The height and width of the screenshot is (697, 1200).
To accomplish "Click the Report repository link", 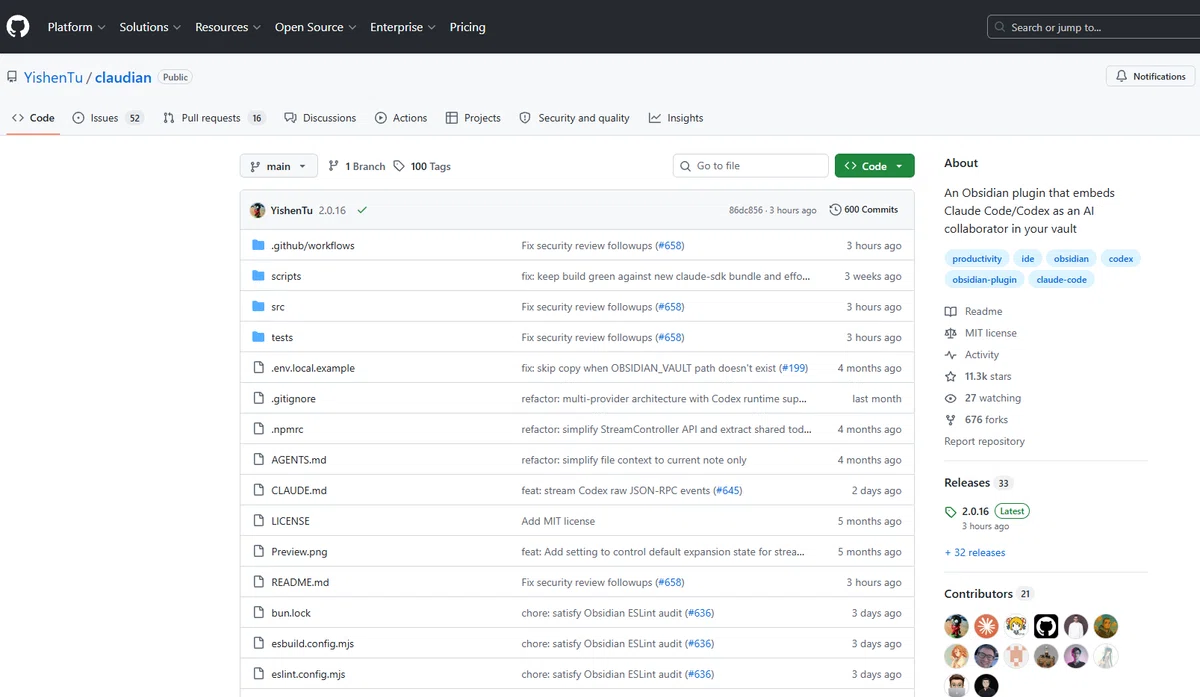I will (984, 441).
